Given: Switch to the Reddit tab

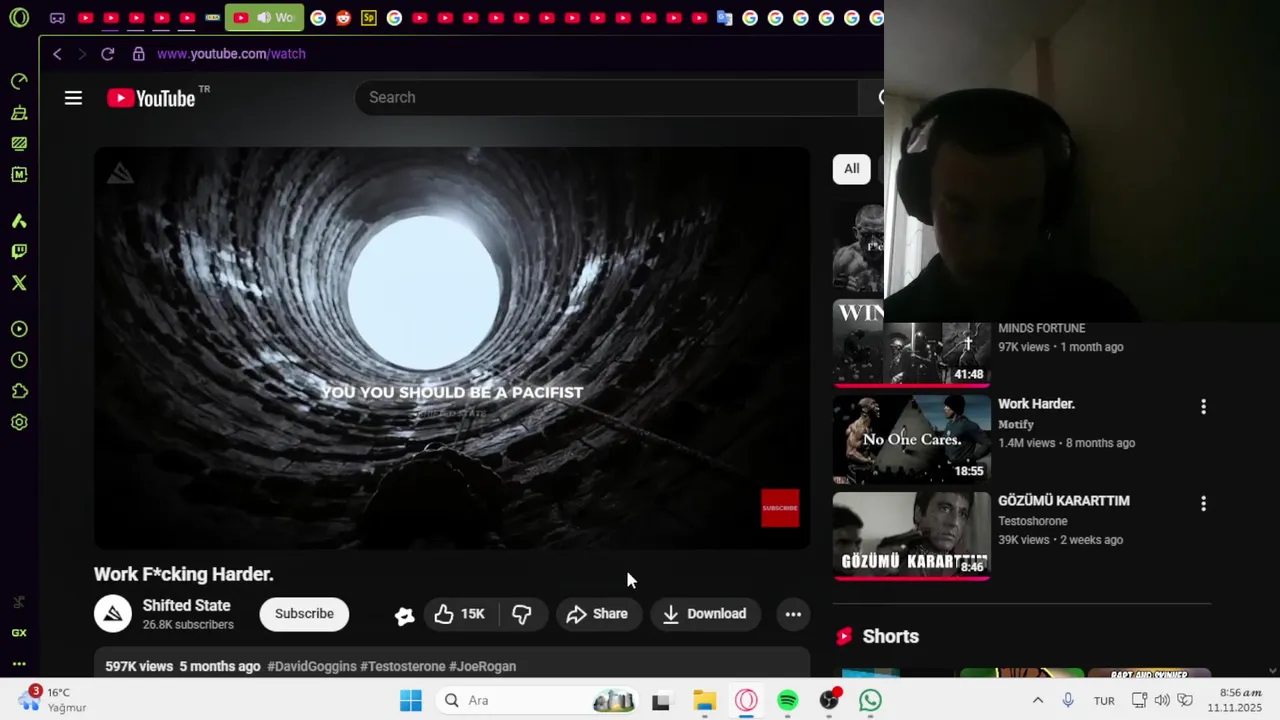Looking at the screenshot, I should [x=343, y=18].
